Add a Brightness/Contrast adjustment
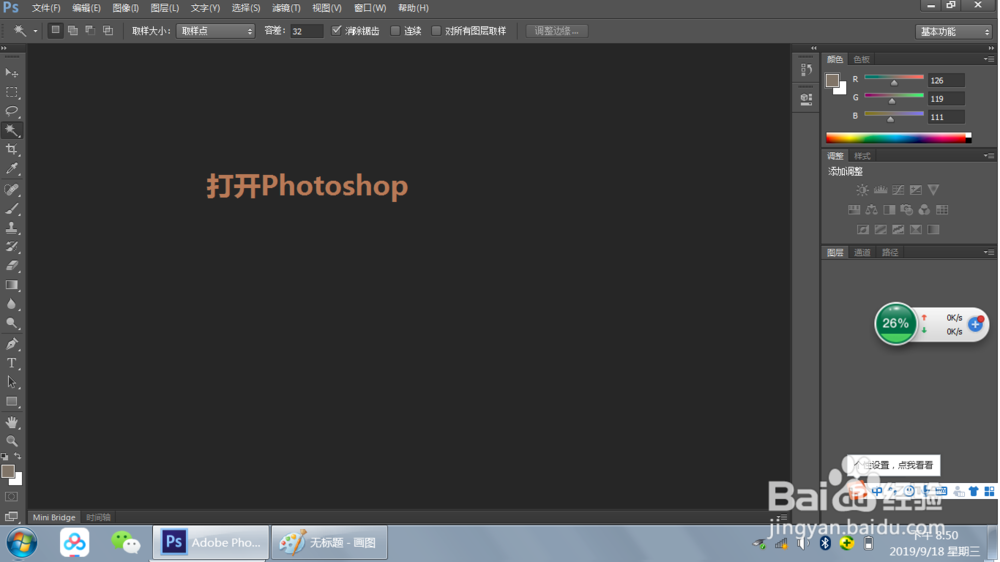This screenshot has width=1000, height=562. (x=862, y=190)
